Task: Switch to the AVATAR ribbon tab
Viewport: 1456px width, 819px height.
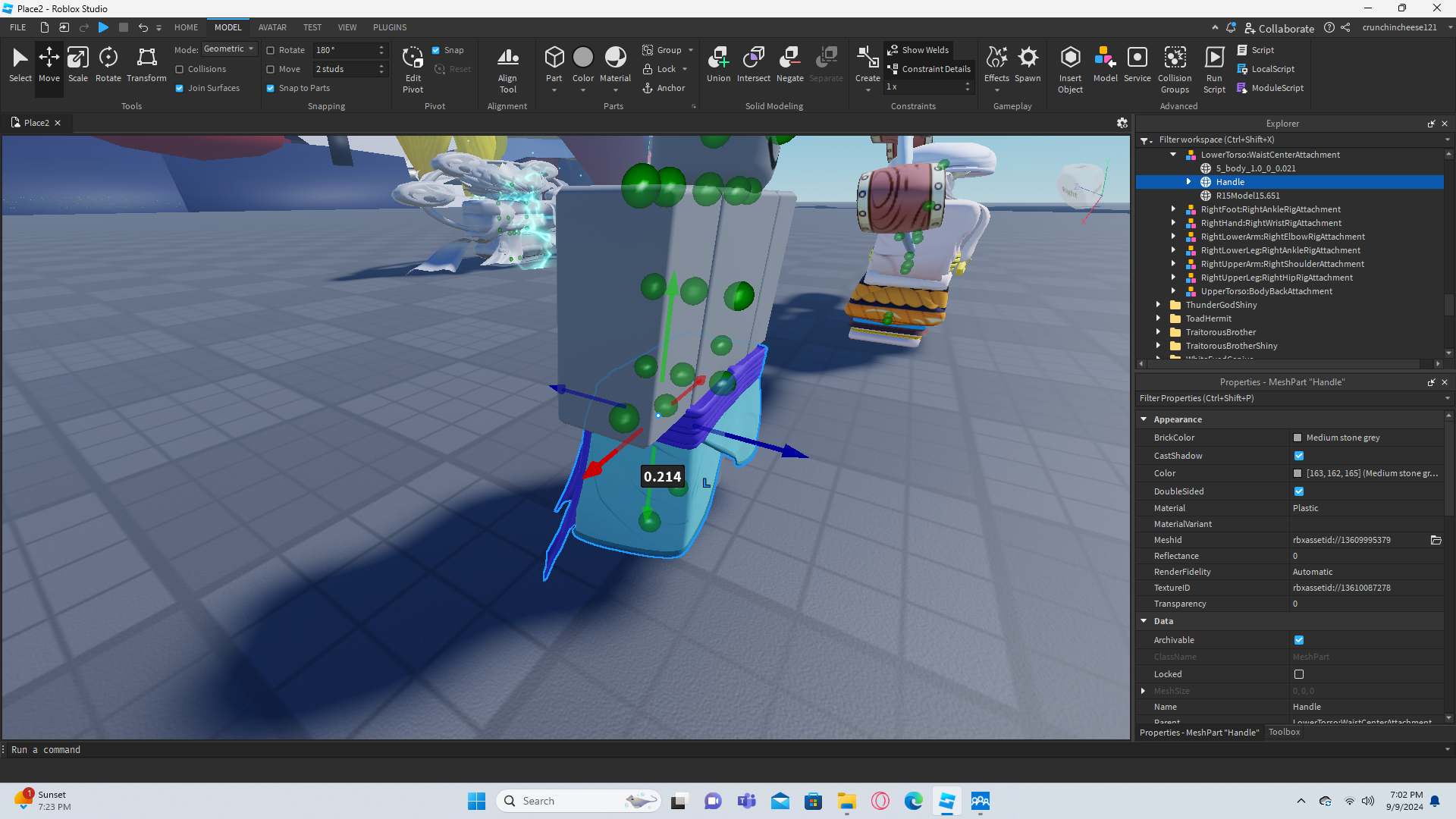Action: [x=272, y=27]
